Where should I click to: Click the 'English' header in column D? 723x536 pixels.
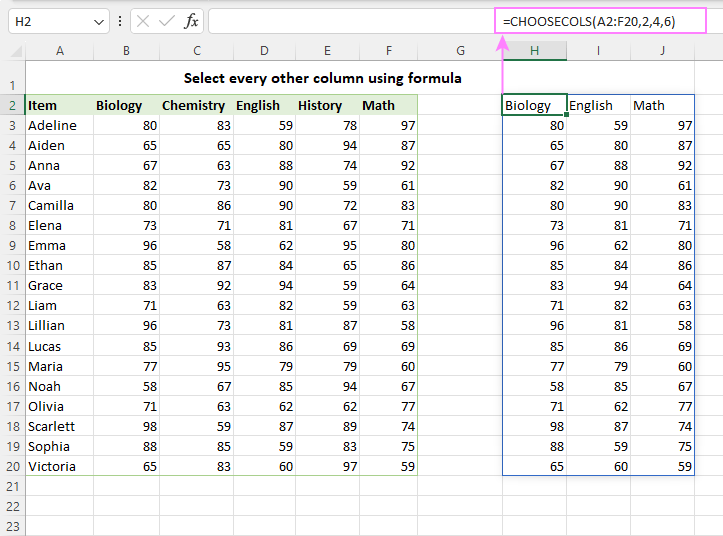coord(265,105)
